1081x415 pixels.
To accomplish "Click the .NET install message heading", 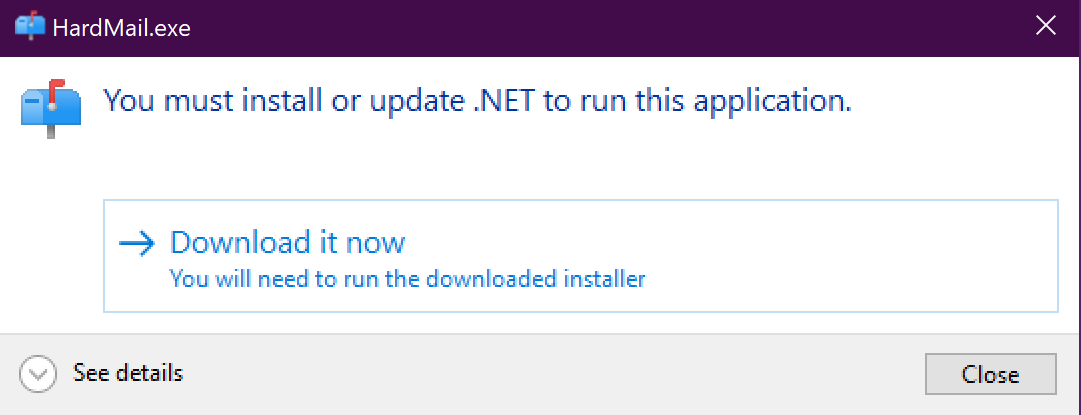I will click(478, 101).
